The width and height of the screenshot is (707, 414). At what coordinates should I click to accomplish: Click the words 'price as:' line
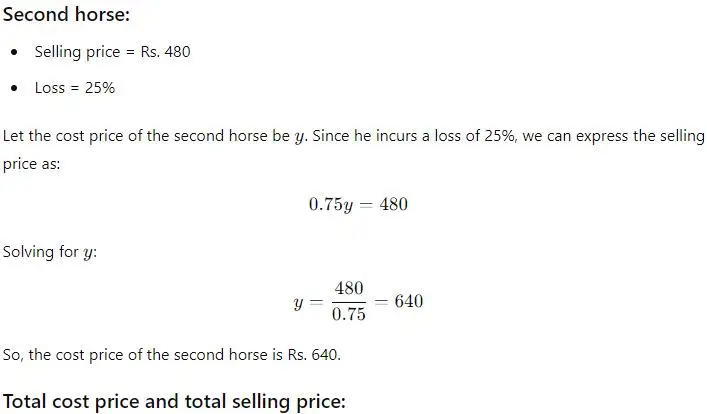pyautogui.click(x=31, y=164)
